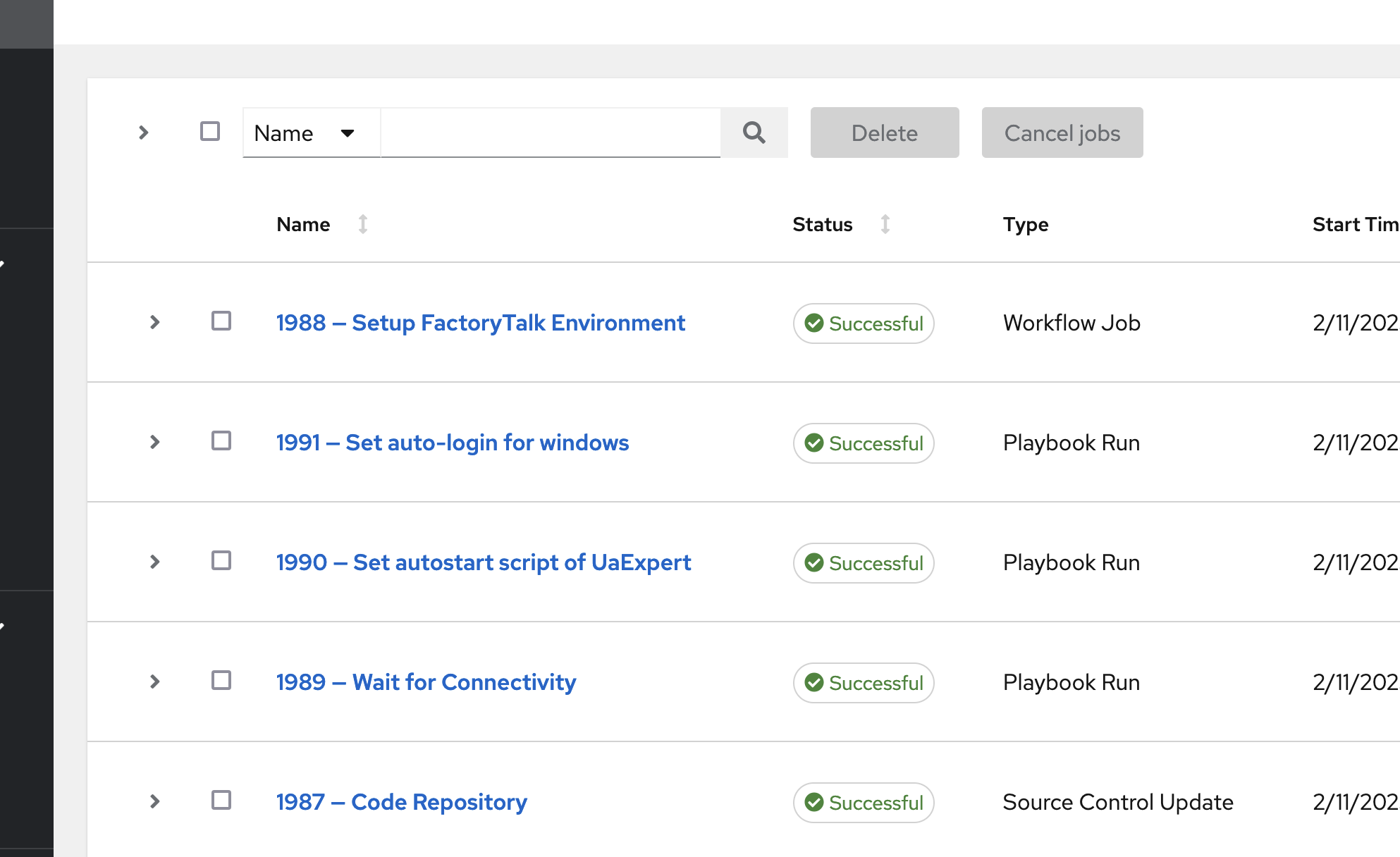Expand the 1990 UaExpert job row

point(155,562)
